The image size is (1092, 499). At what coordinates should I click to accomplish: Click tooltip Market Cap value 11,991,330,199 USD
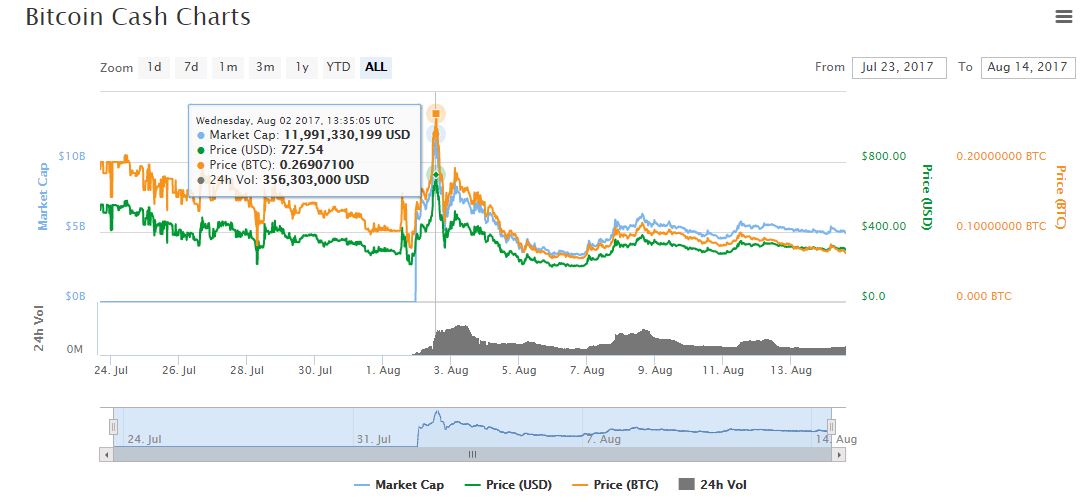tap(347, 135)
